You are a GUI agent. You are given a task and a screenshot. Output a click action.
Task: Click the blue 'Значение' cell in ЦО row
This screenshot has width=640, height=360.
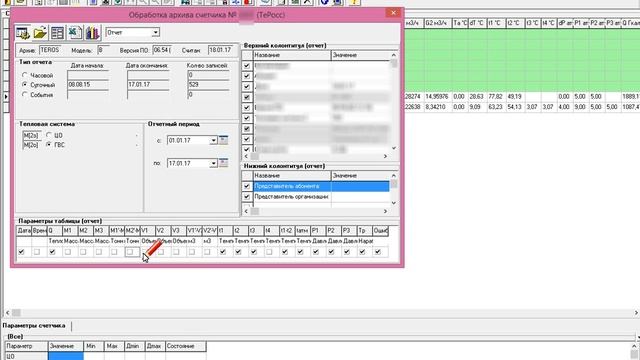(x=66, y=356)
